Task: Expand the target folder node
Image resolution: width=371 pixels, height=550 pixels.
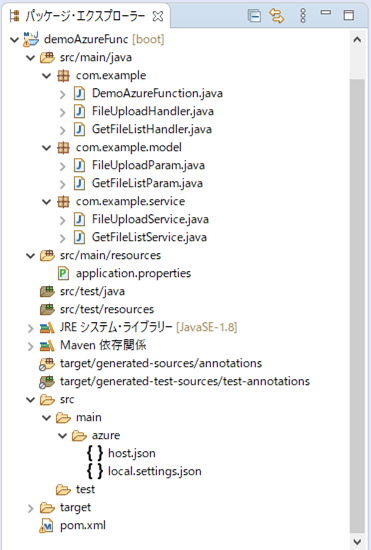Action: click(x=31, y=508)
